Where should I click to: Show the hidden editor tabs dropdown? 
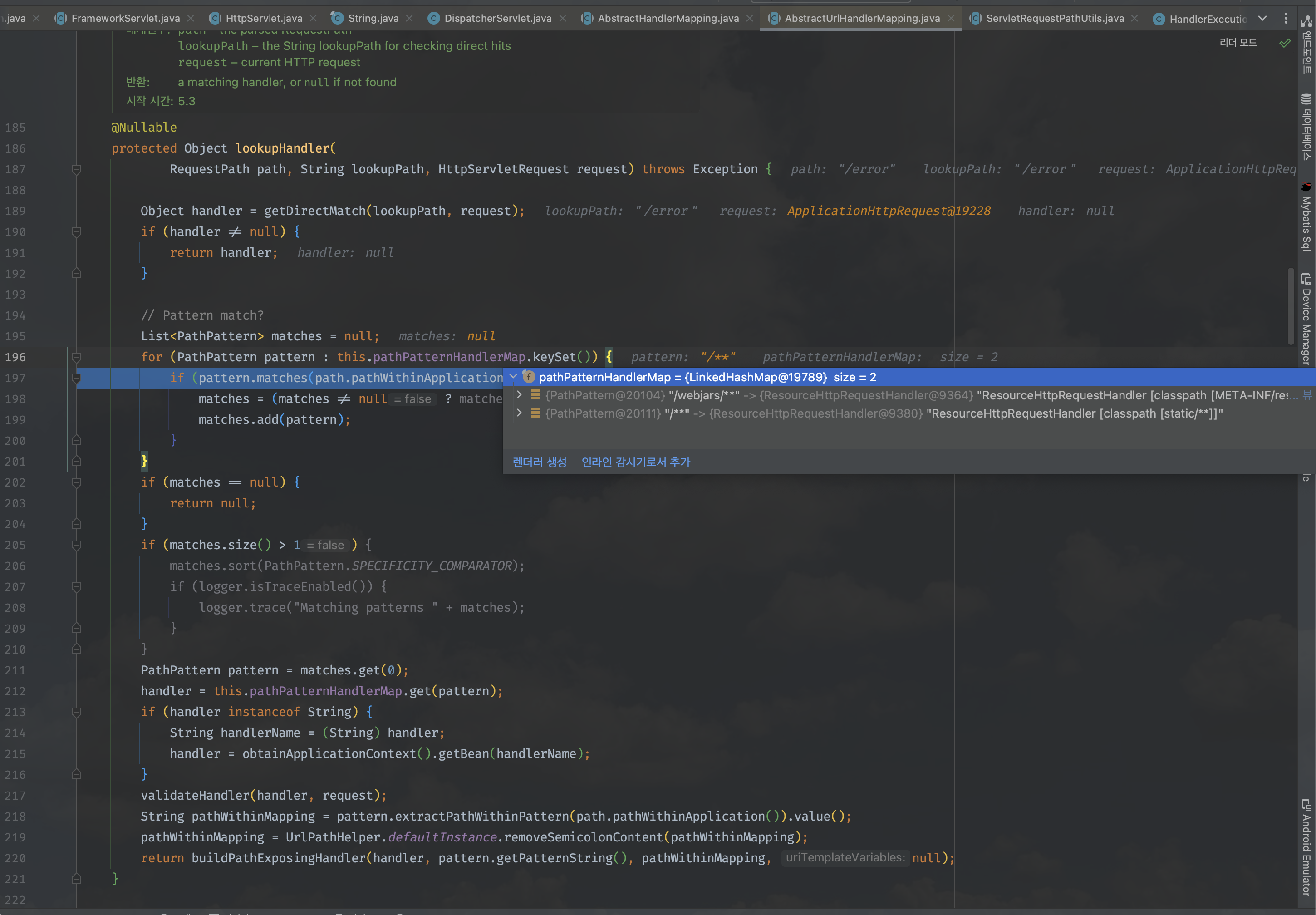[x=1262, y=18]
